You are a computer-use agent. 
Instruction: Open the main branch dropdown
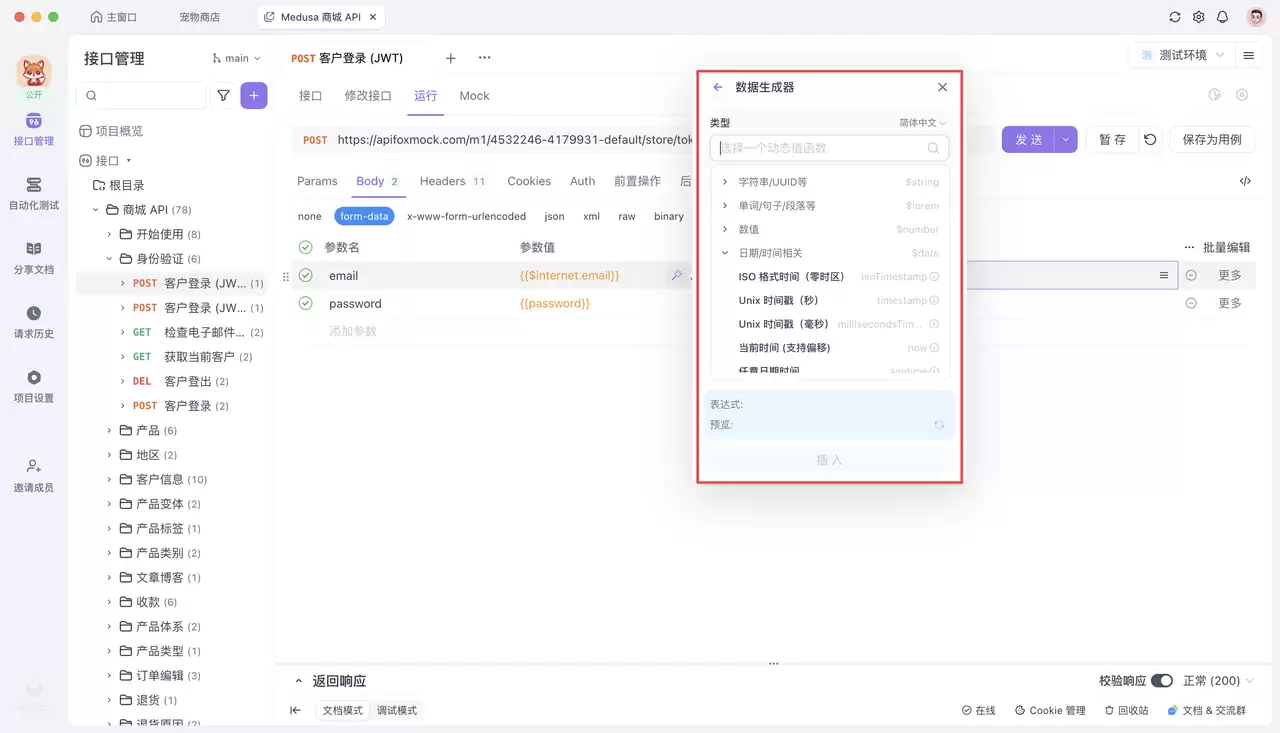click(236, 58)
